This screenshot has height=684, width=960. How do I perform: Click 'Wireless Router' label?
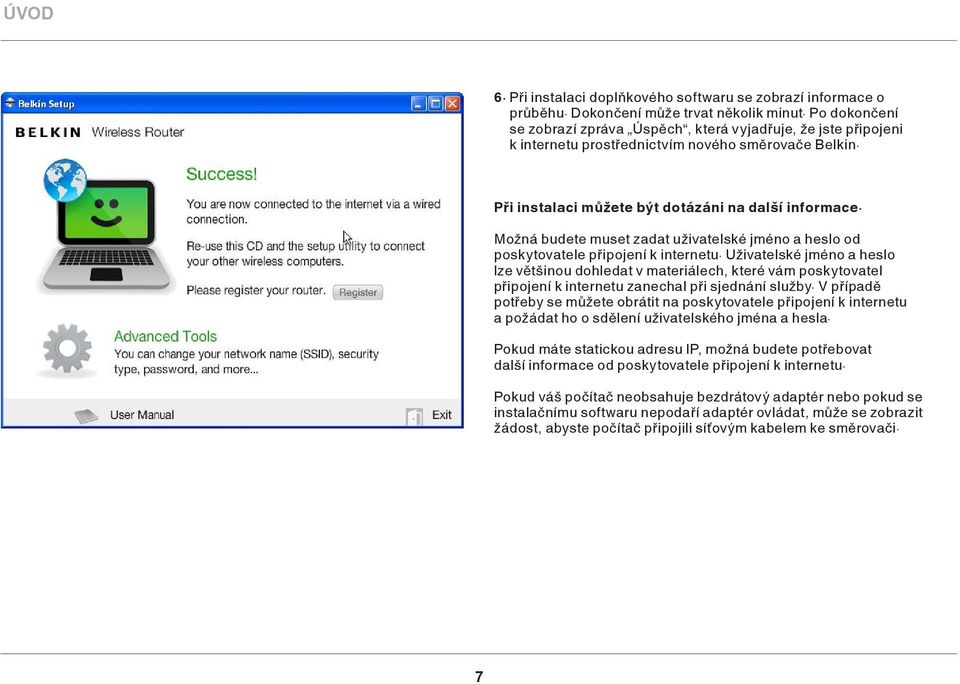pyautogui.click(x=138, y=132)
